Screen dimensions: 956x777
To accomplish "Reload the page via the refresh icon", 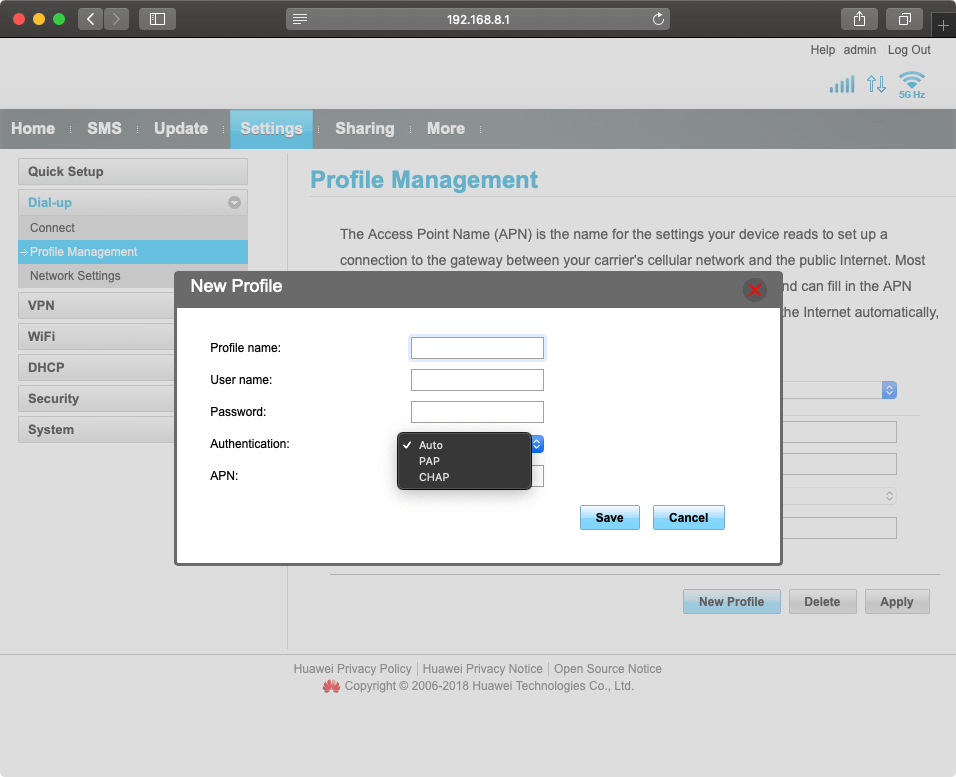I will tap(657, 18).
